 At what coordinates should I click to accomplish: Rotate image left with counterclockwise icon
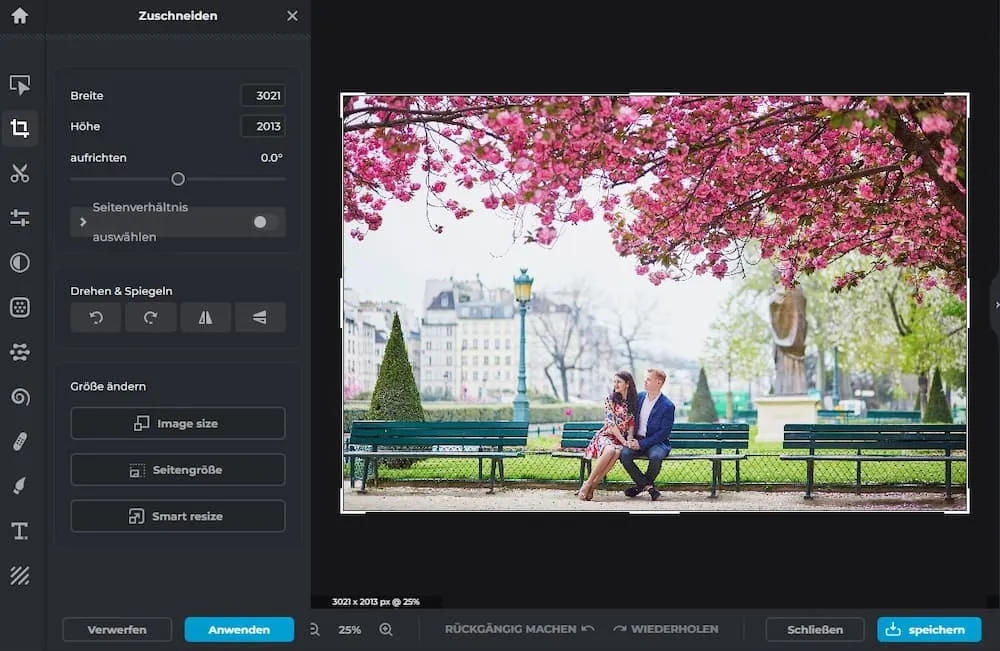pyautogui.click(x=96, y=317)
